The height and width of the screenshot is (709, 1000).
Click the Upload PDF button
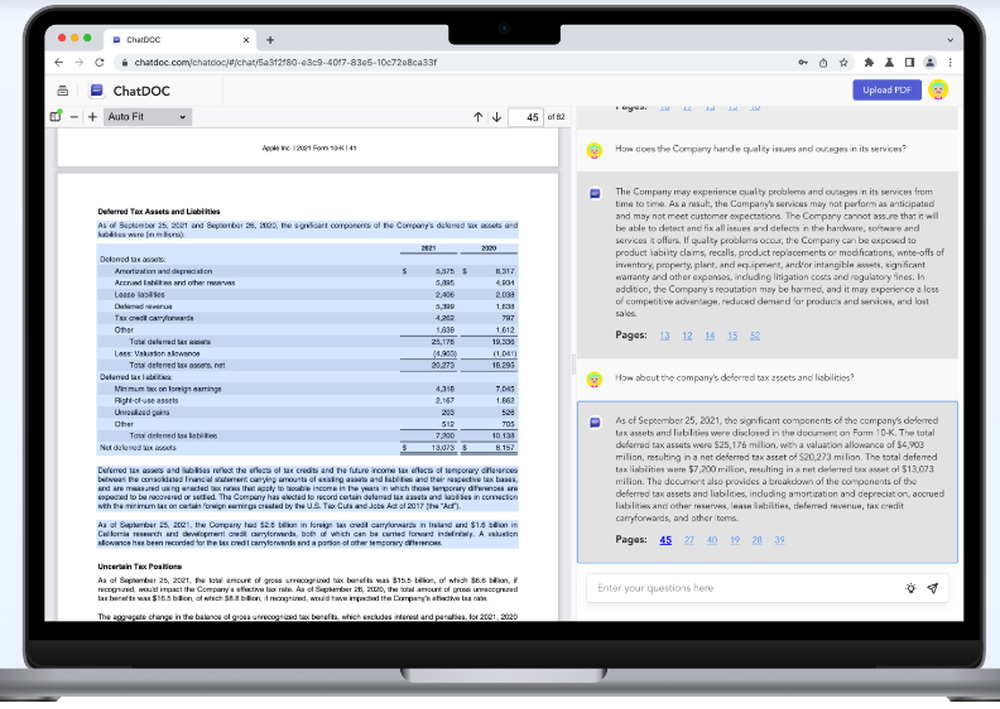tap(886, 90)
